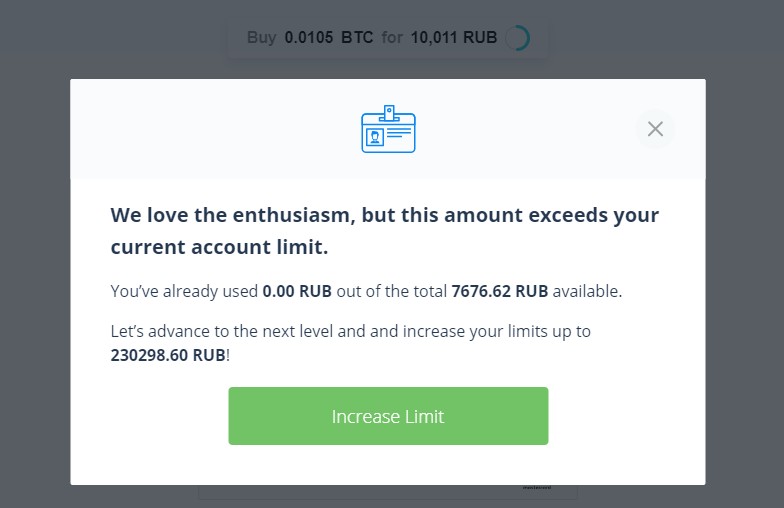Click the word 'for' in the Buy bar

pos(392,38)
